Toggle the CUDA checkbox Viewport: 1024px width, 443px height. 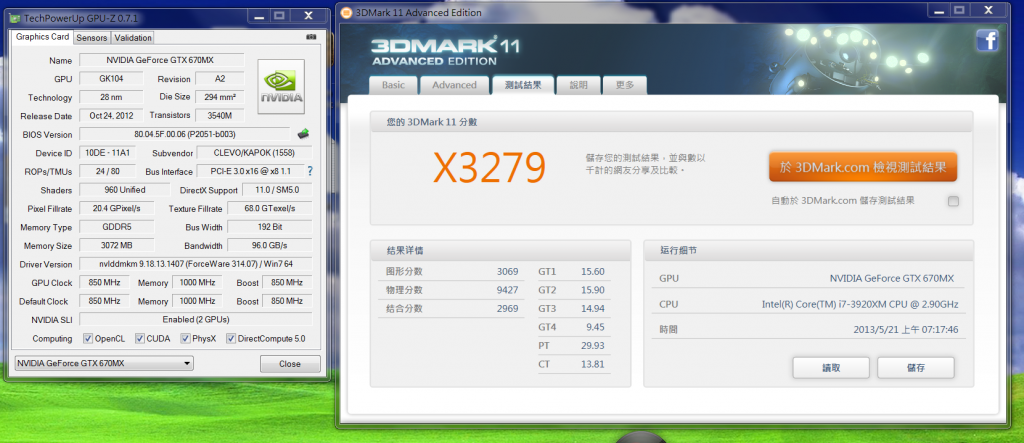pos(140,338)
